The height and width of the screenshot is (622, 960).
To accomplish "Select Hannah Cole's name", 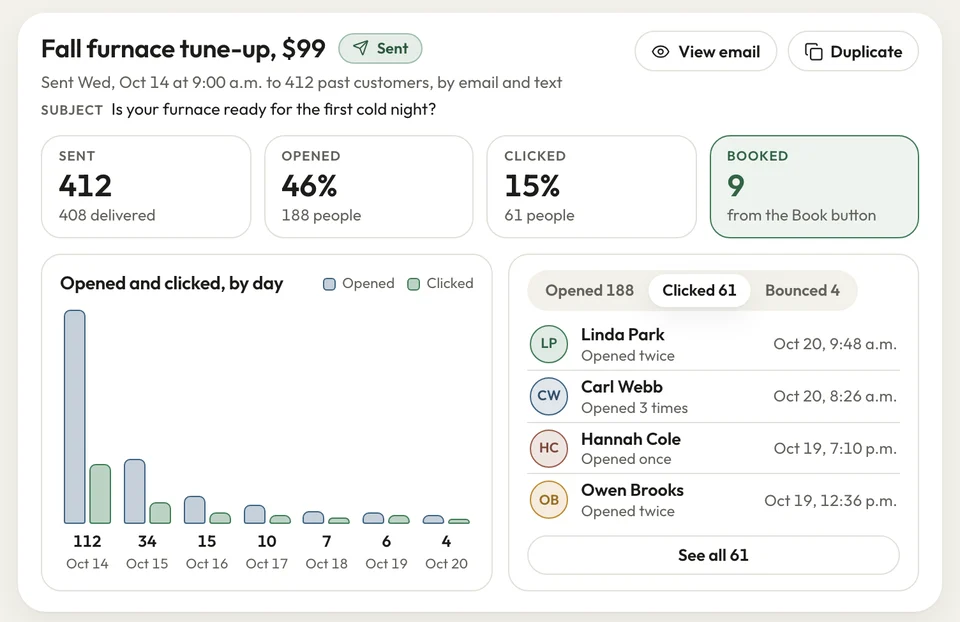I will (x=631, y=439).
